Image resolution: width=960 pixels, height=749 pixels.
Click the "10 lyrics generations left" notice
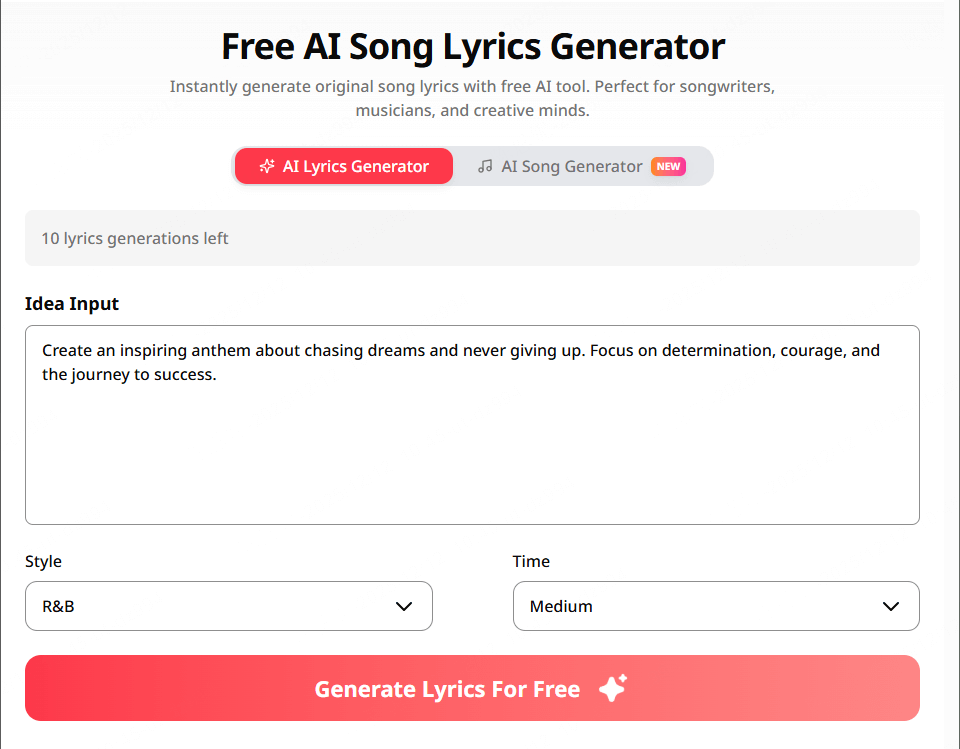pos(135,238)
